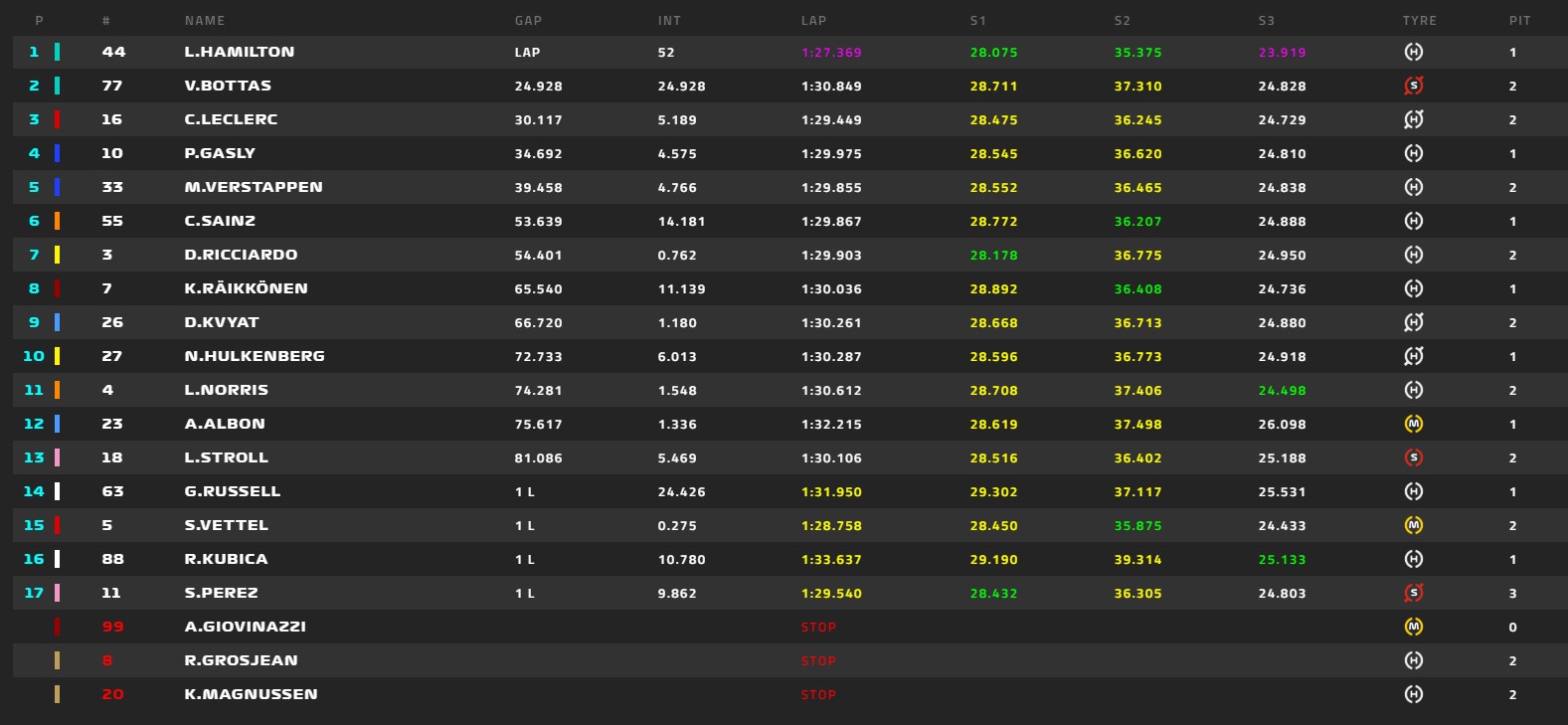Click the TYRE column header
This screenshot has width=1568, height=725.
pos(1419,20)
